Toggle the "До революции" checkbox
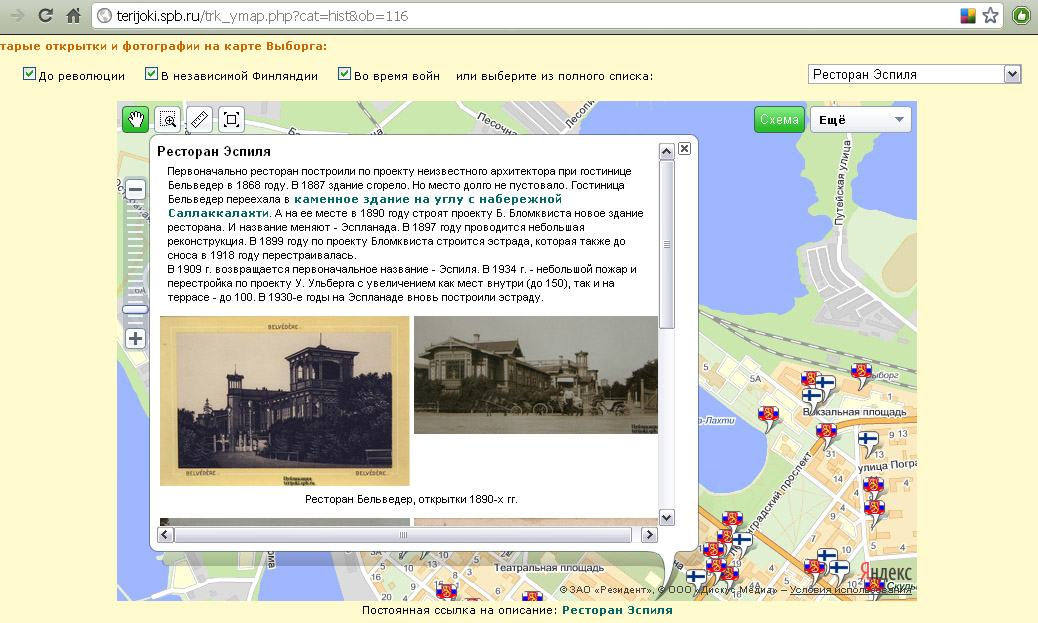This screenshot has height=623, width=1038. [30, 74]
